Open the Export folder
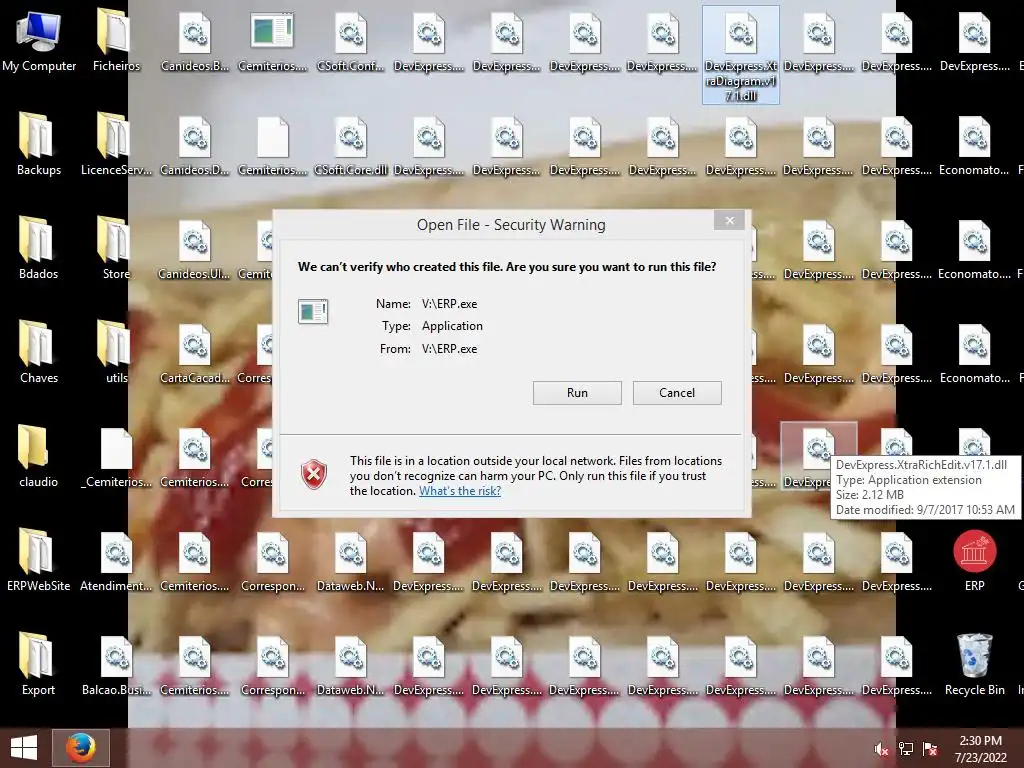The width and height of the screenshot is (1024, 768). (39, 664)
